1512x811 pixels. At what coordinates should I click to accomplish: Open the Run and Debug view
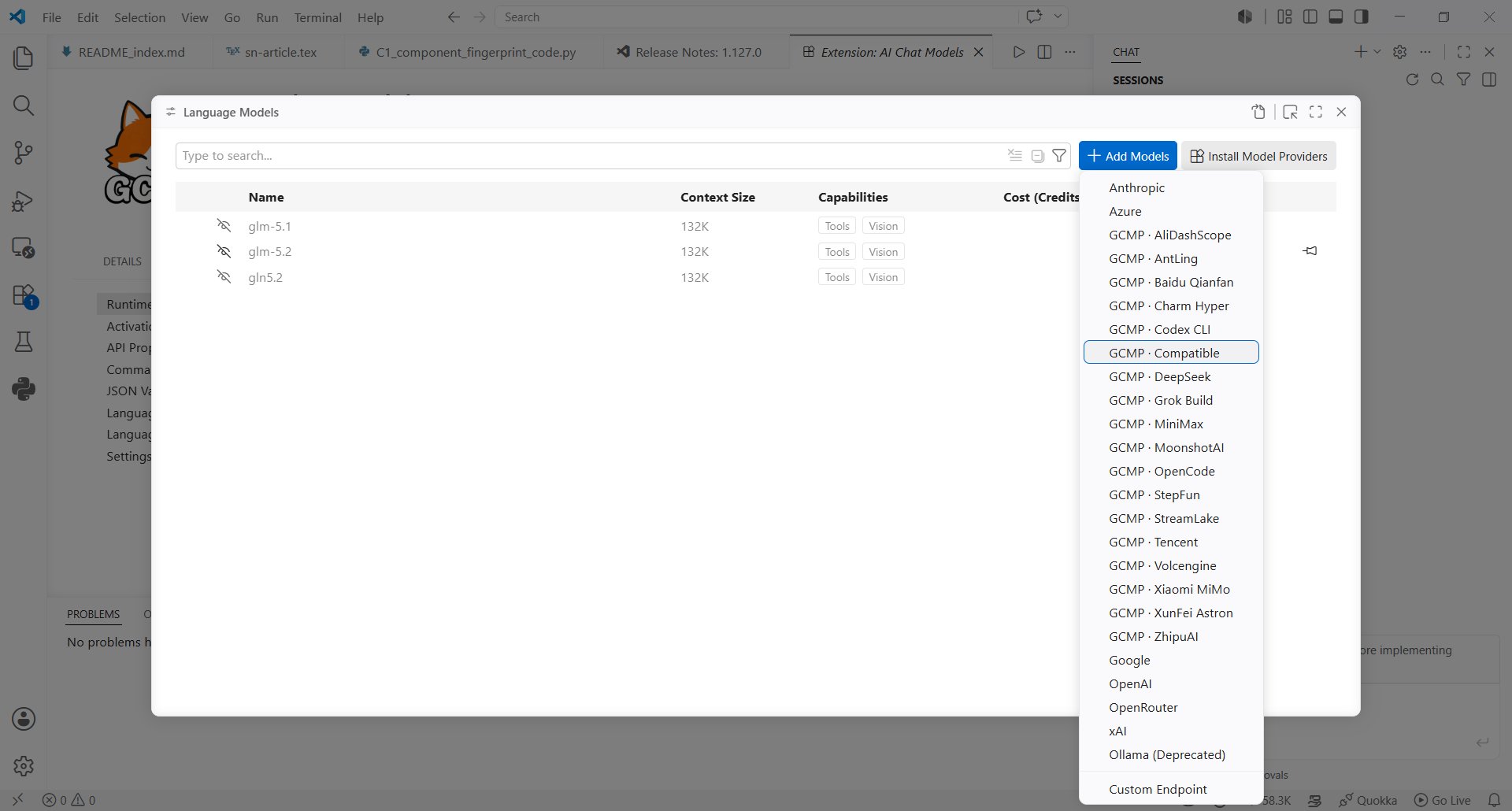(24, 200)
